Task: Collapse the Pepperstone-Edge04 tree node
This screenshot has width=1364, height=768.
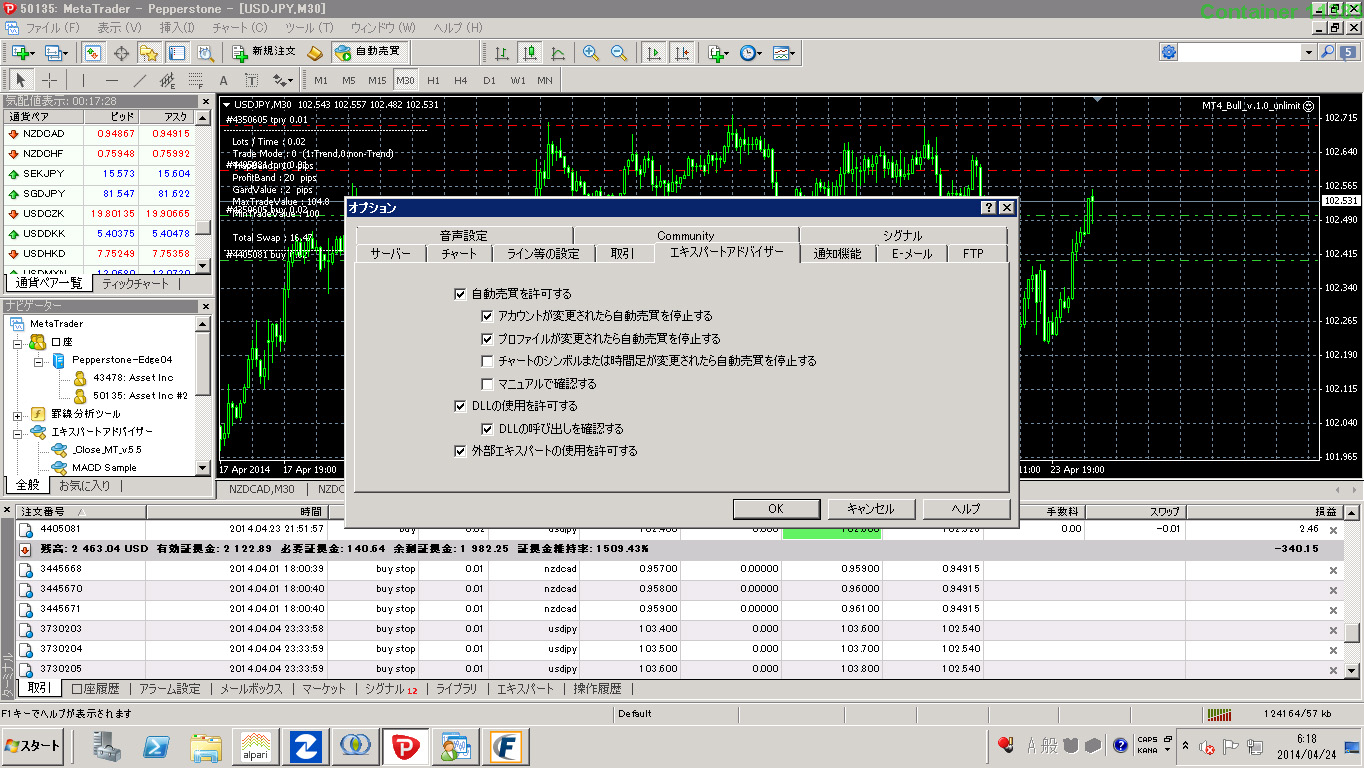Action: (x=38, y=360)
